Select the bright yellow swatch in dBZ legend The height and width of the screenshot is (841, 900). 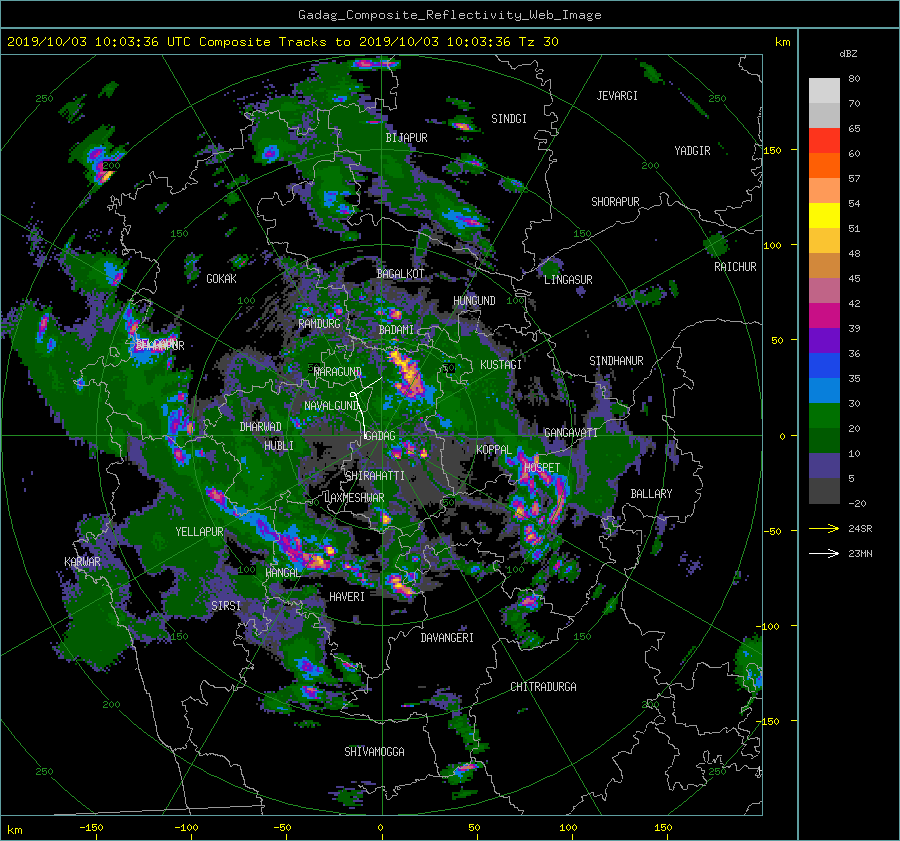pos(824,216)
